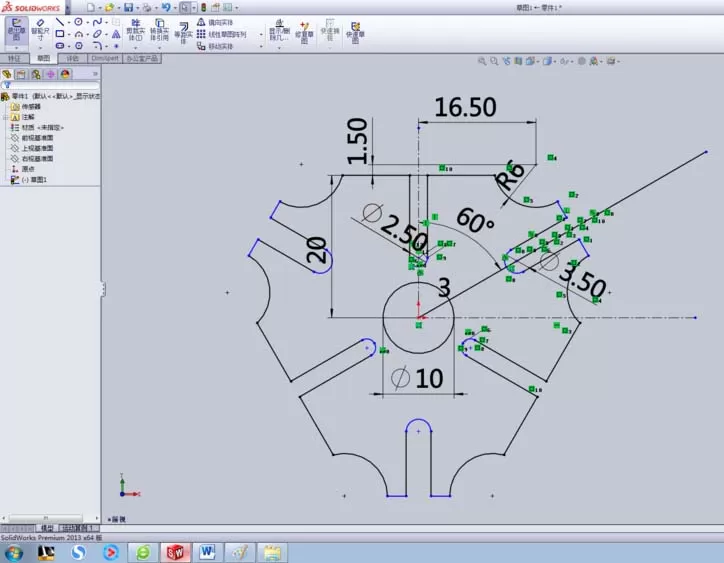Select the Spline sketch tool
Screen dimensions: 724x563
click(x=97, y=22)
